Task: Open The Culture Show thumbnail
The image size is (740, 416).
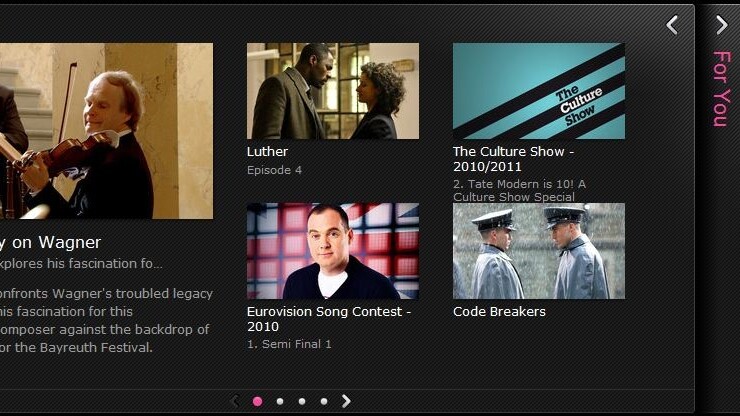Action: (x=539, y=91)
